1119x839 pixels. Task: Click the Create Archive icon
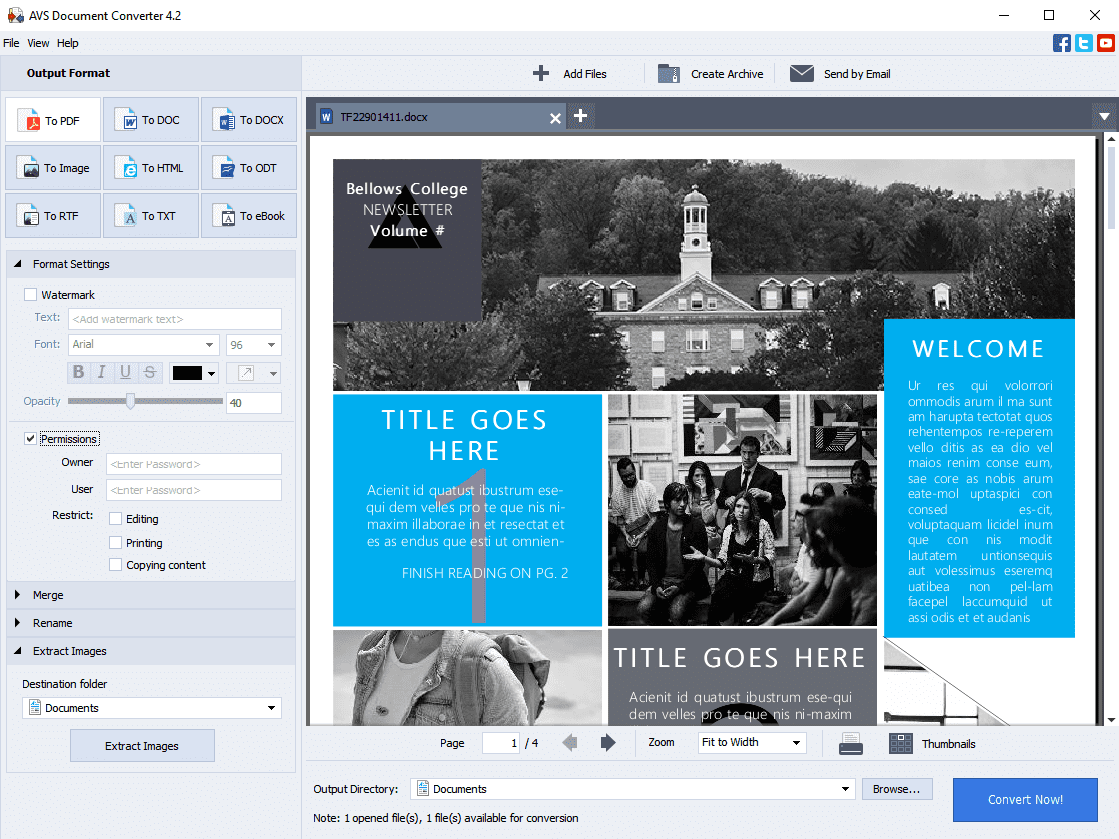[669, 73]
